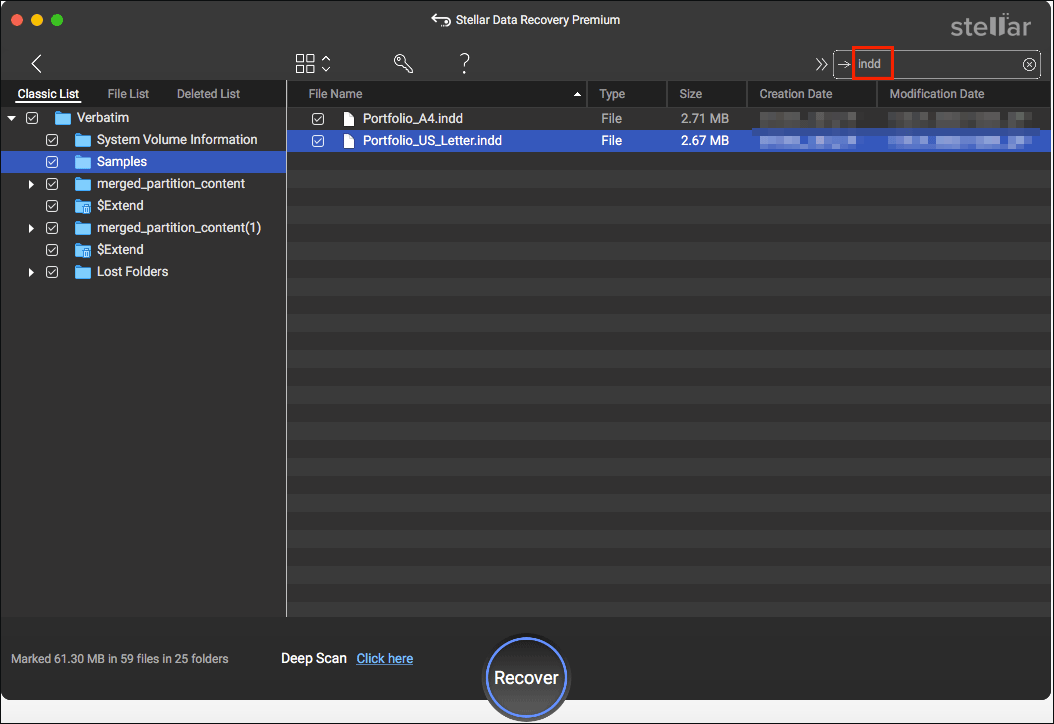The width and height of the screenshot is (1054, 724).
Task: Toggle the File Name sort arrow
Action: point(577,95)
